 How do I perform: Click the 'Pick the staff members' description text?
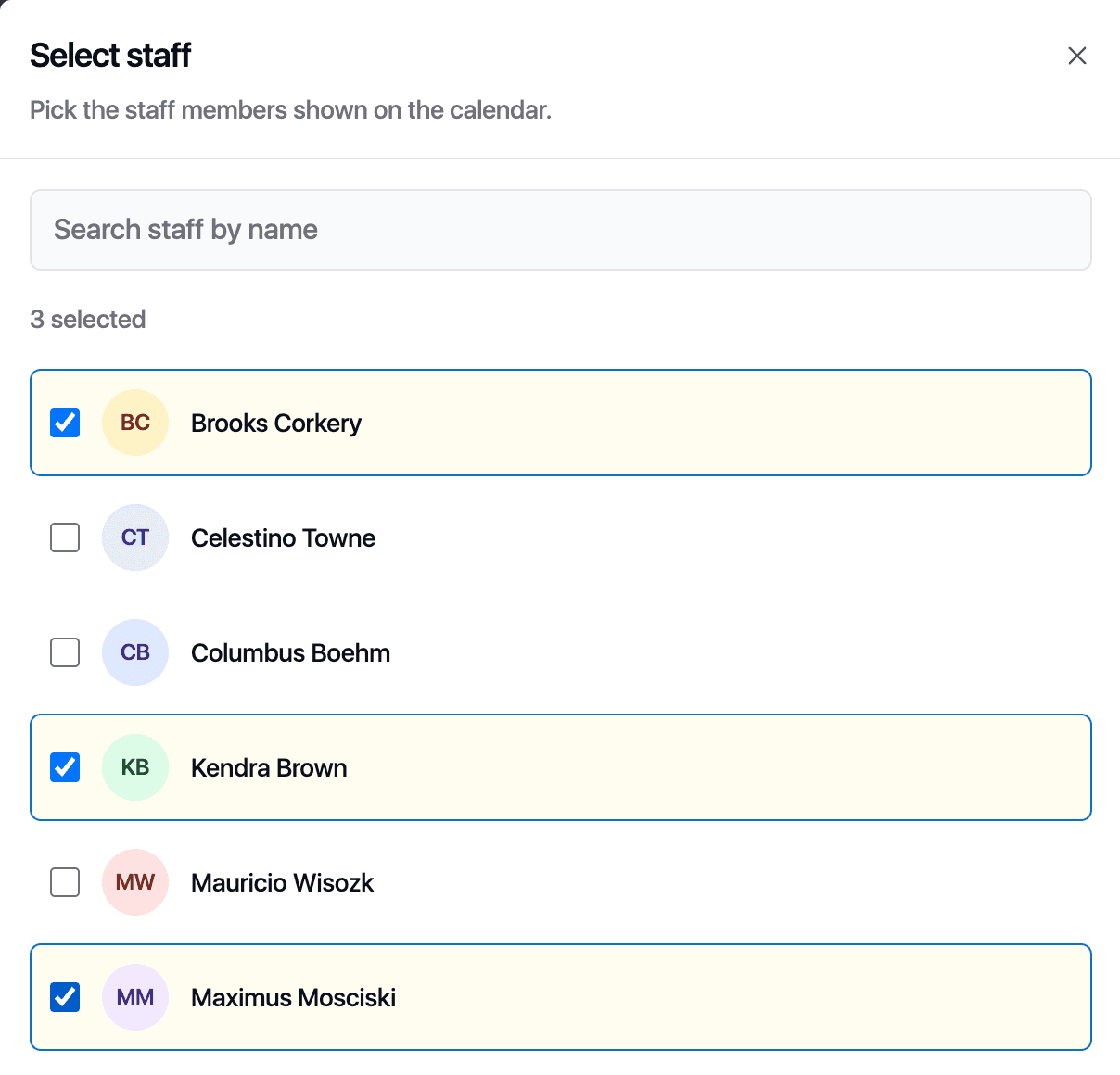coord(291,110)
